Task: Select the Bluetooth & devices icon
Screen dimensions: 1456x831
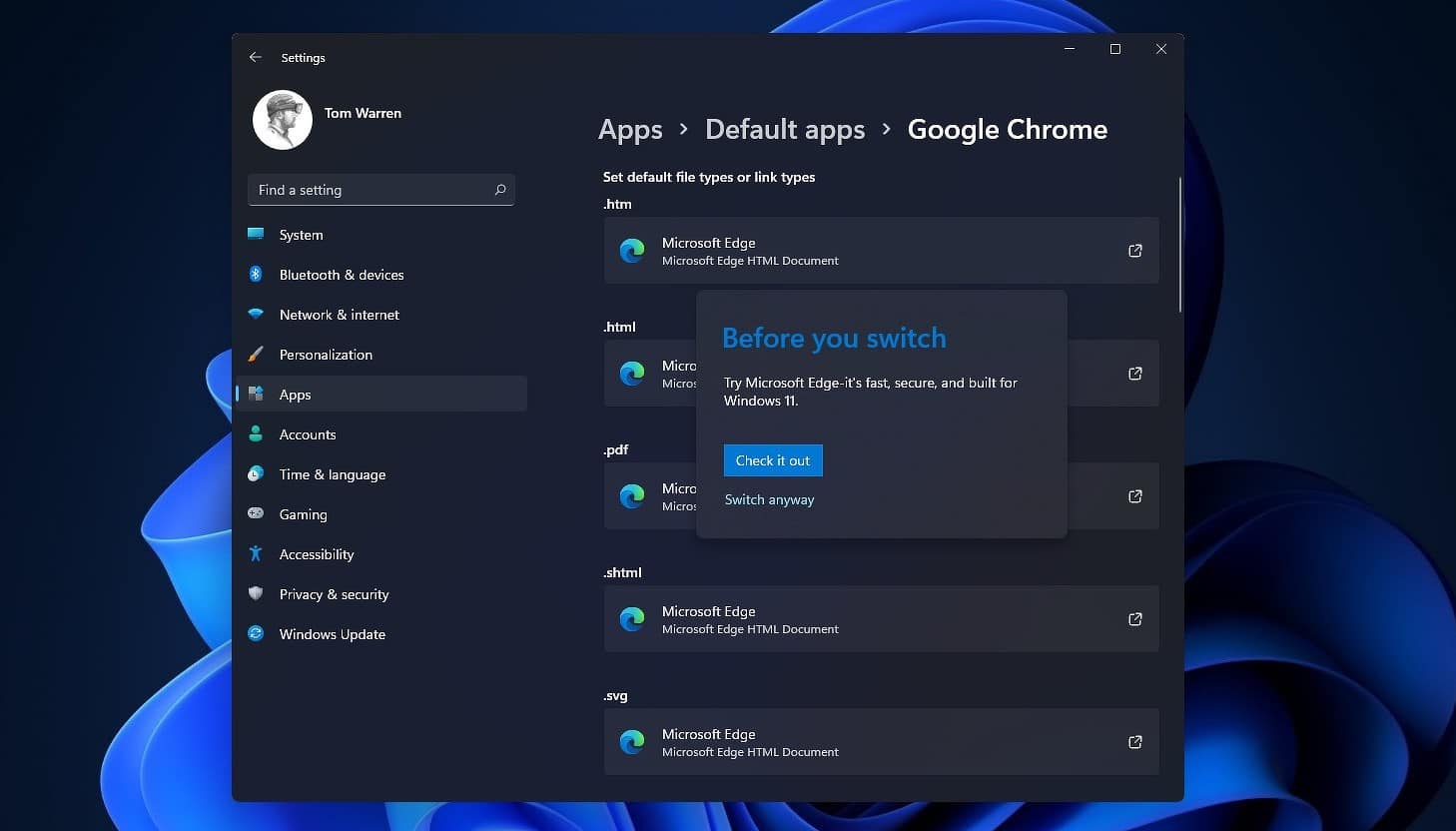Action: click(x=256, y=275)
